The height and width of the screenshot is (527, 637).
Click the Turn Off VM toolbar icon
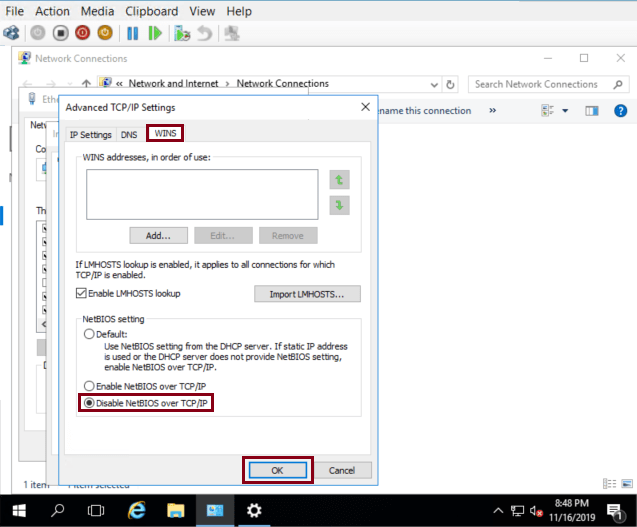(61, 33)
